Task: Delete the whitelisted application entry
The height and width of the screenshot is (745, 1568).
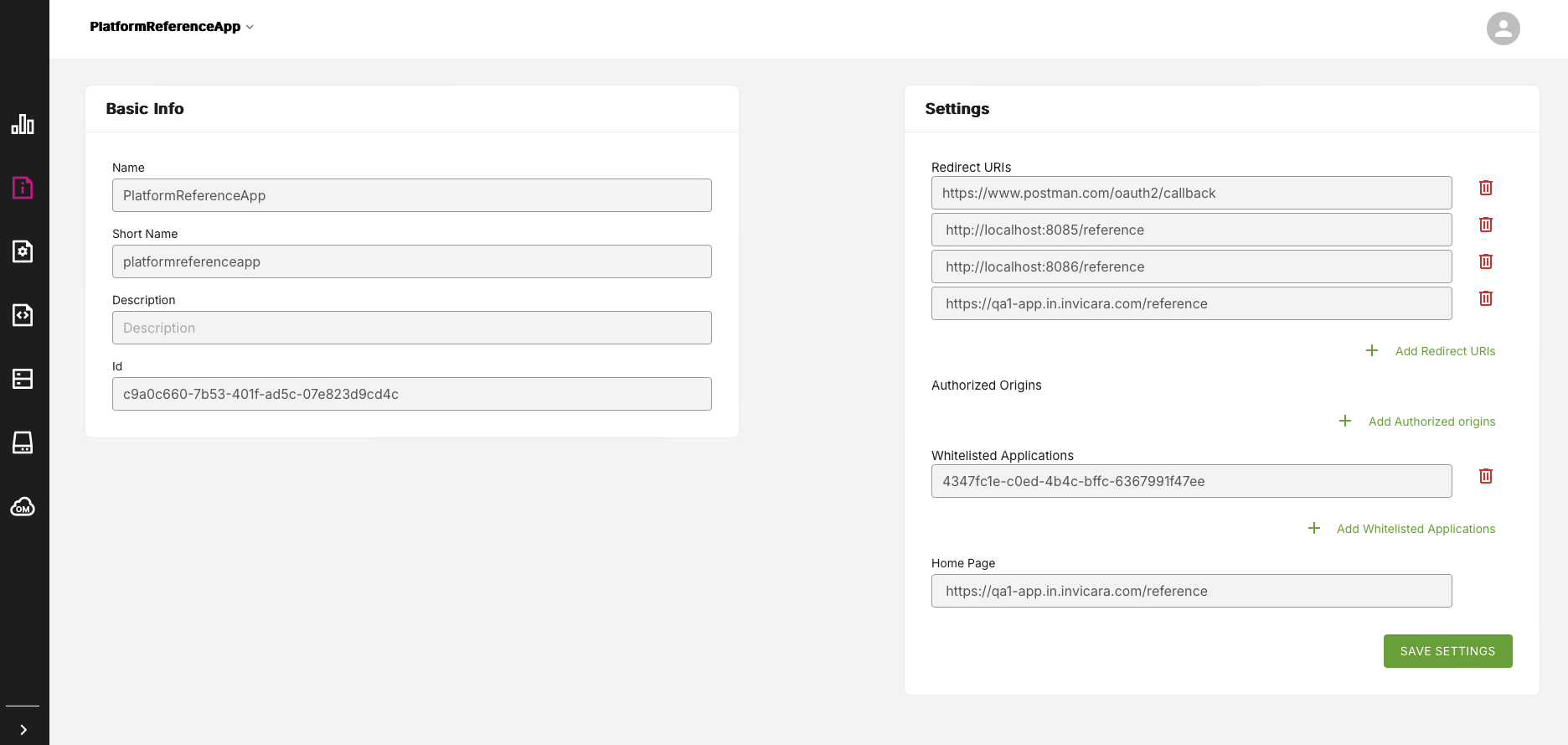Action: point(1485,476)
